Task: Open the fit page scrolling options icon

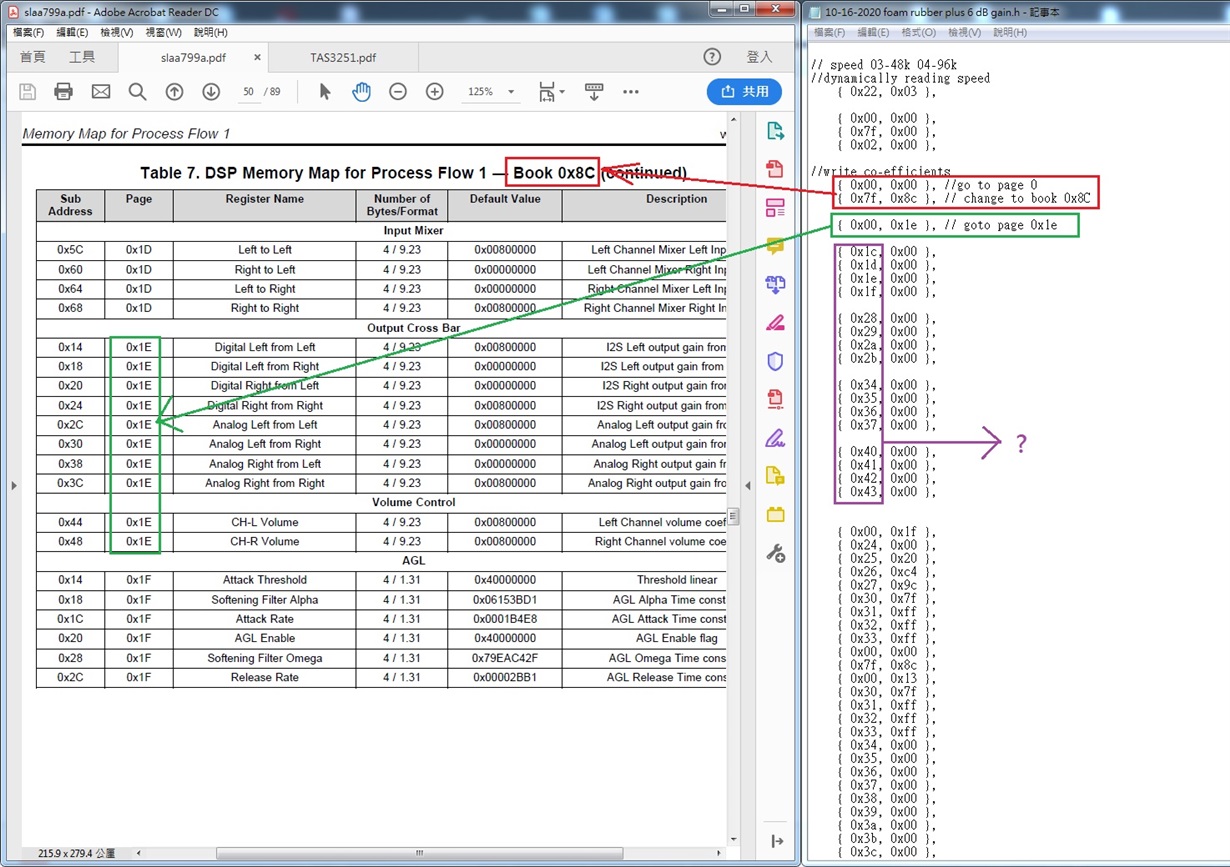Action: click(550, 92)
